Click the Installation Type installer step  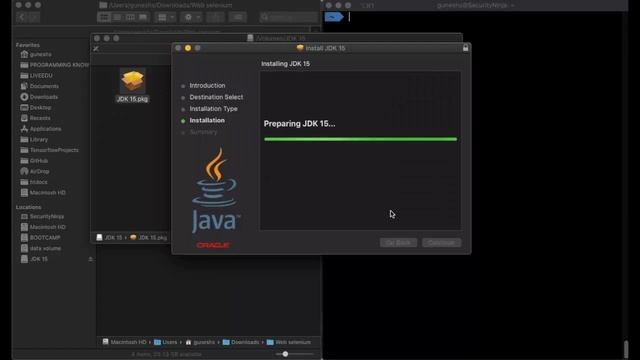point(213,109)
